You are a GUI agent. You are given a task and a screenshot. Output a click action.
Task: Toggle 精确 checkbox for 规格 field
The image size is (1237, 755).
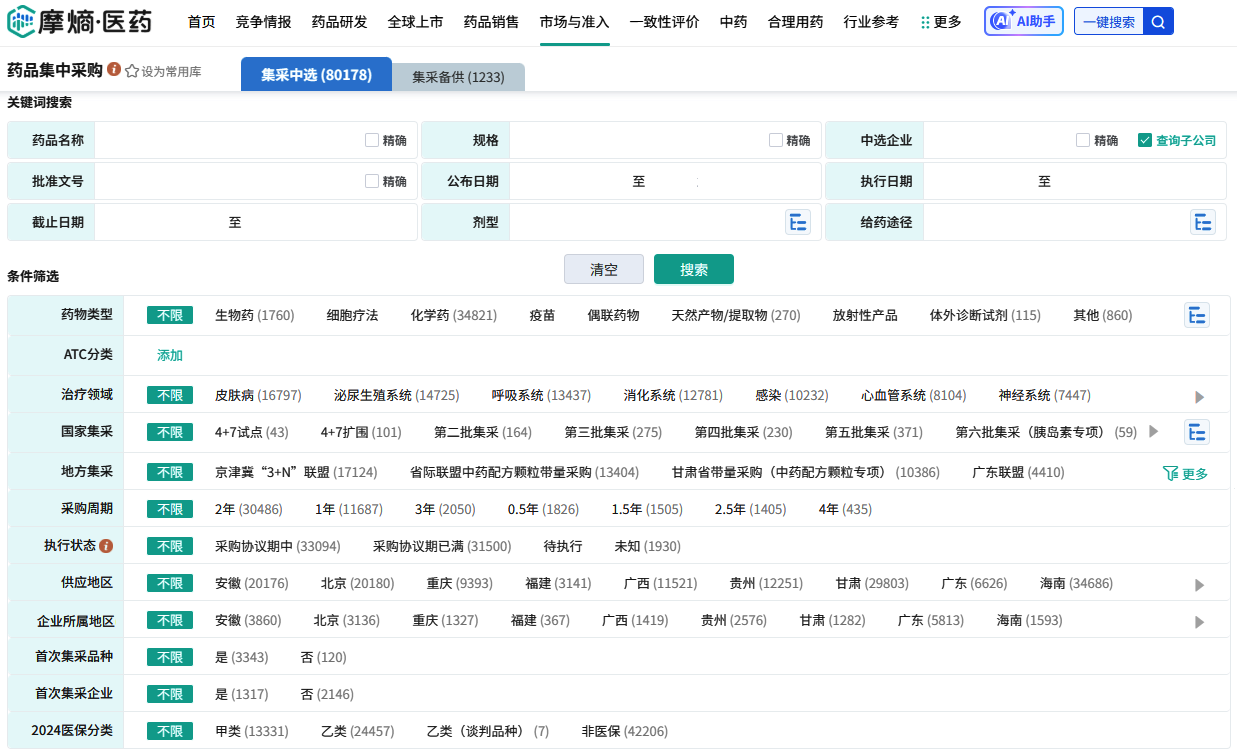point(776,140)
